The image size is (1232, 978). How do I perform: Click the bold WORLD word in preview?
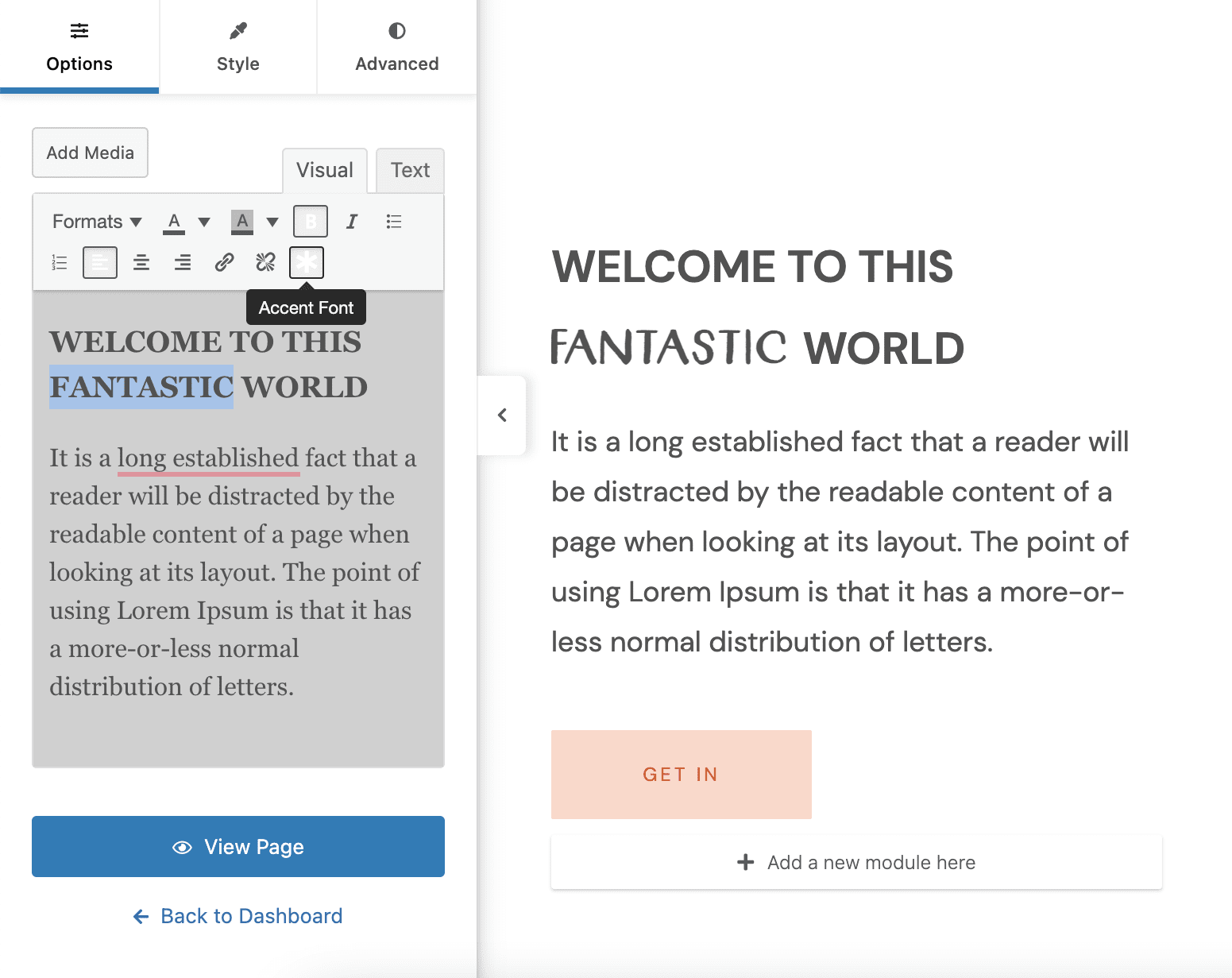(884, 348)
